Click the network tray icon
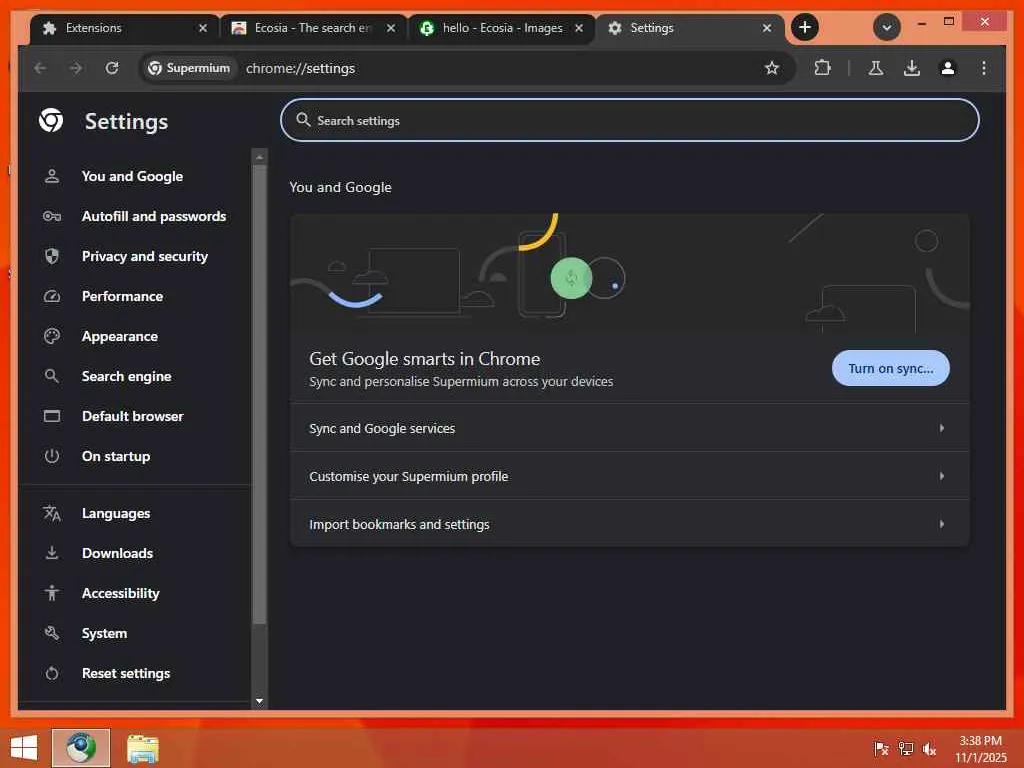 [x=905, y=748]
